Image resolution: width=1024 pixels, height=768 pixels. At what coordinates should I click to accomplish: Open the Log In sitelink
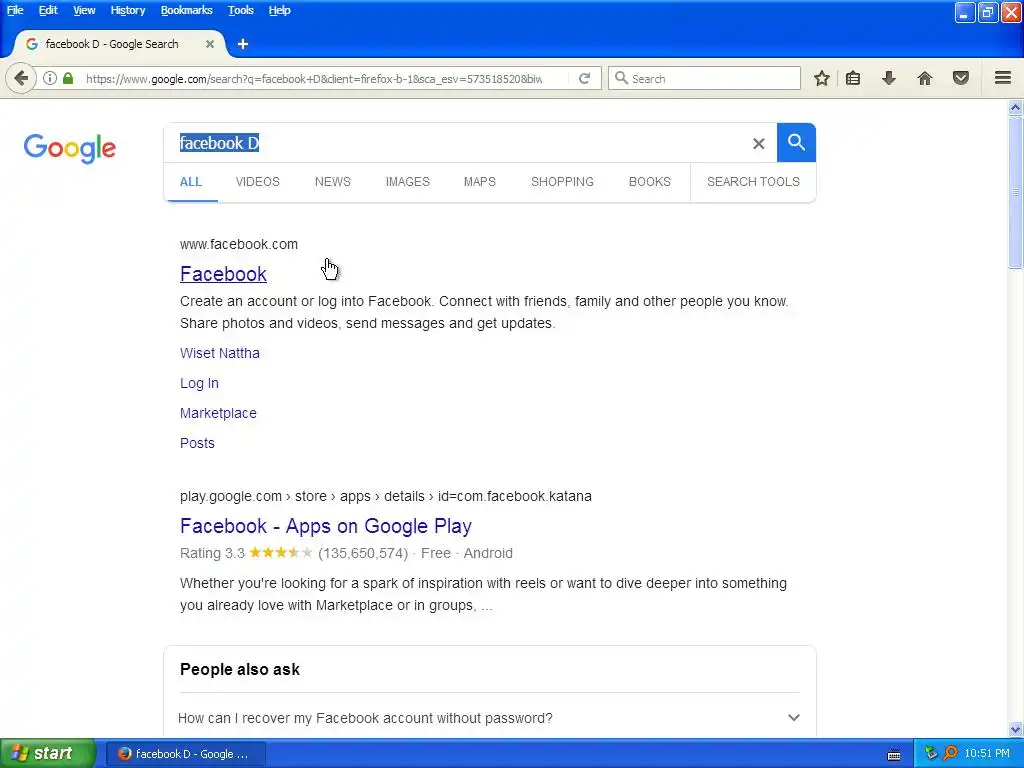point(199,383)
